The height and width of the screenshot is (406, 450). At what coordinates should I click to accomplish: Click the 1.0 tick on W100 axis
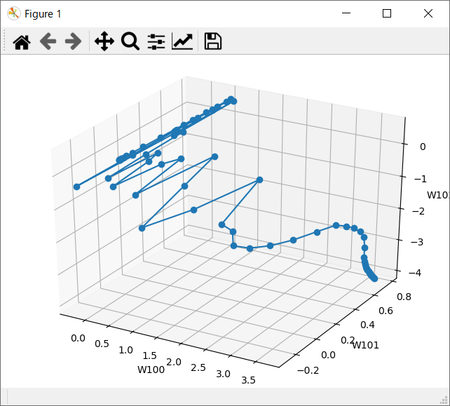(x=126, y=350)
